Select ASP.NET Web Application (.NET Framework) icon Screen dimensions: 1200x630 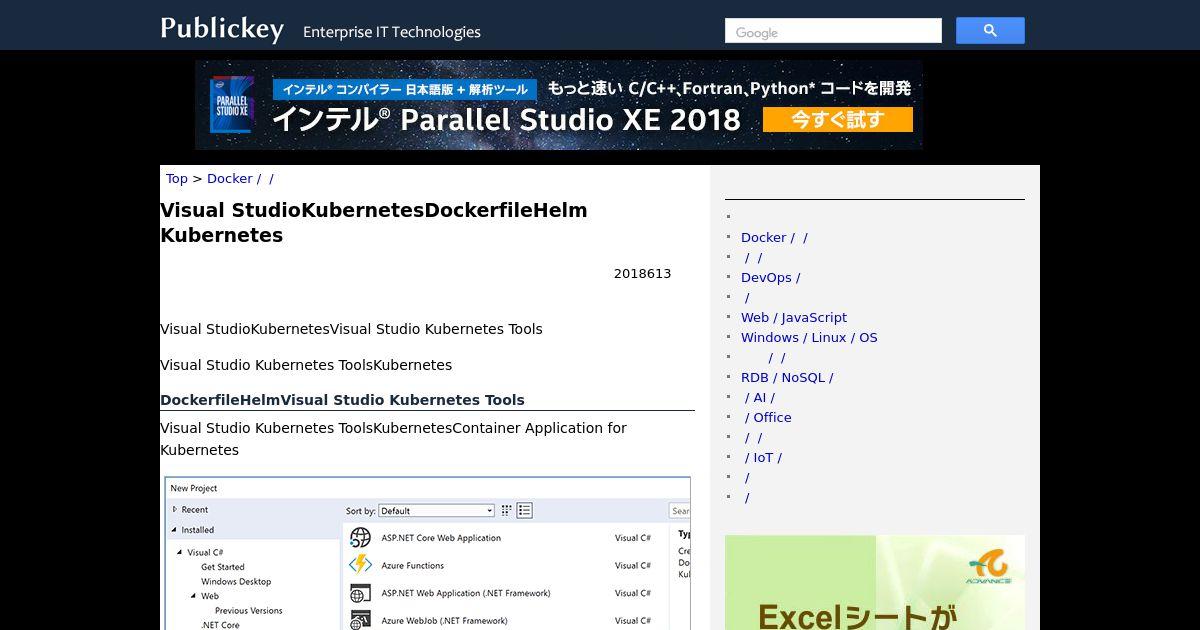[x=360, y=593]
